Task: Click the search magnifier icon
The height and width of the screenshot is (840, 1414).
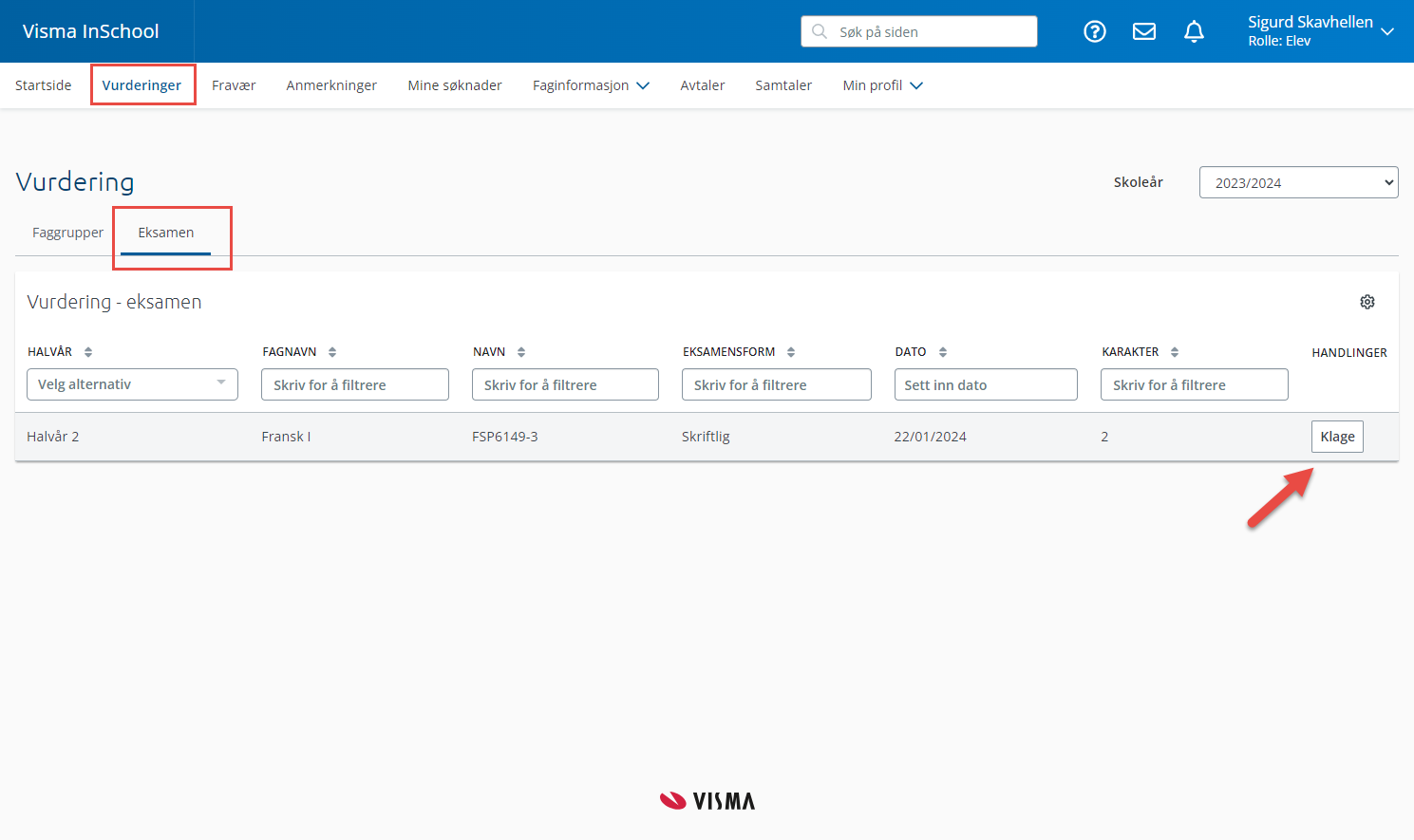Action: click(820, 31)
